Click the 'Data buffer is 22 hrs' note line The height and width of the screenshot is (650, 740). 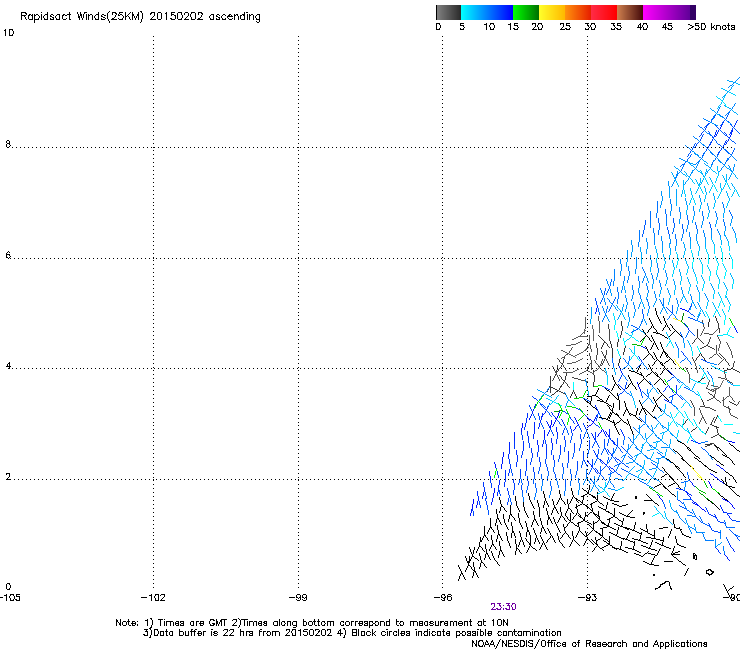352,633
